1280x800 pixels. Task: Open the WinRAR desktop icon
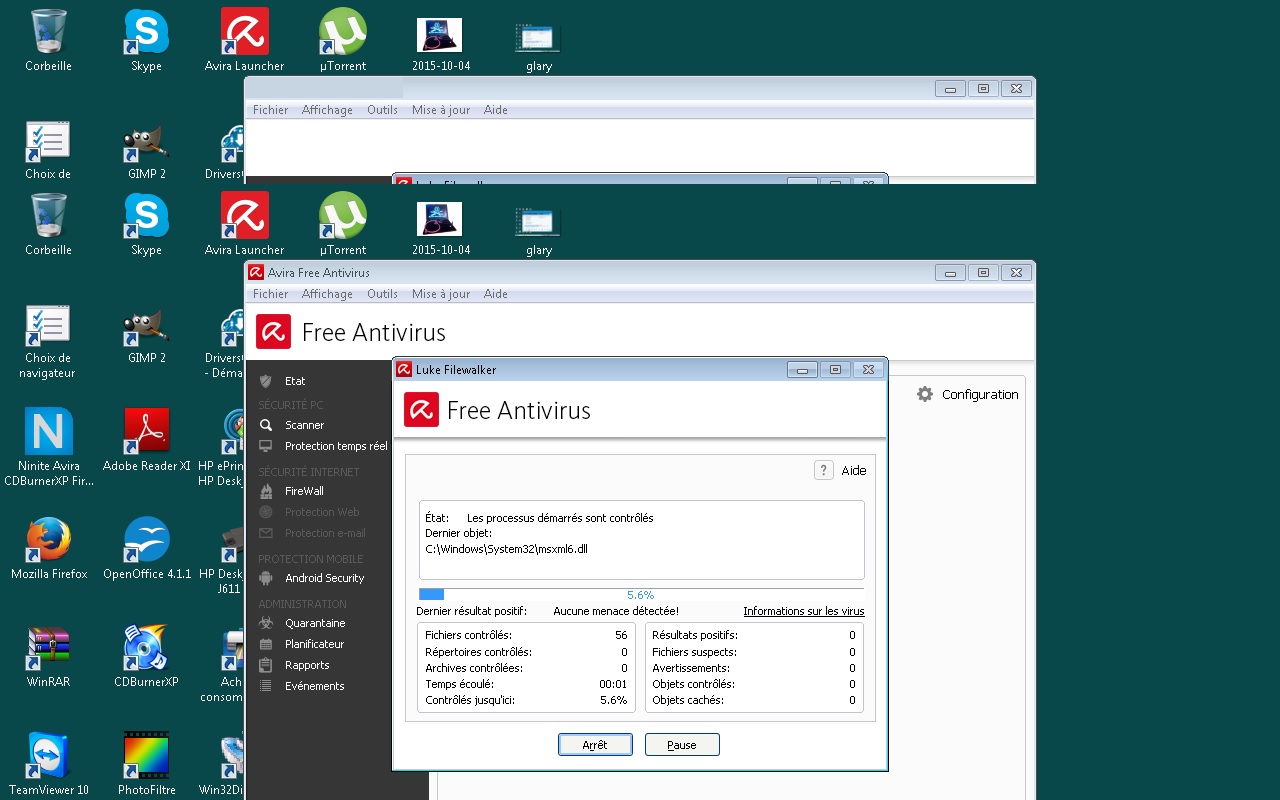49,649
